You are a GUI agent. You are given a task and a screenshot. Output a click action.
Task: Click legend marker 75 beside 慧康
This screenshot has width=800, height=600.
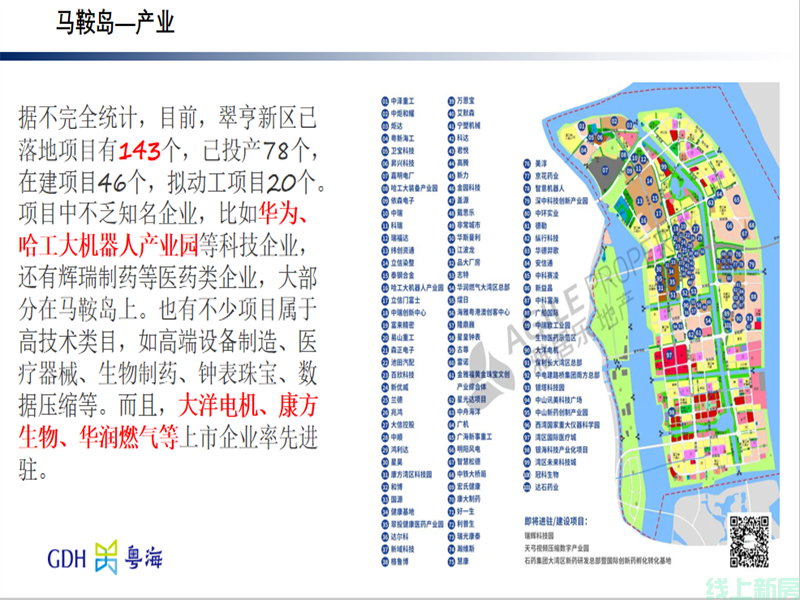[449, 562]
